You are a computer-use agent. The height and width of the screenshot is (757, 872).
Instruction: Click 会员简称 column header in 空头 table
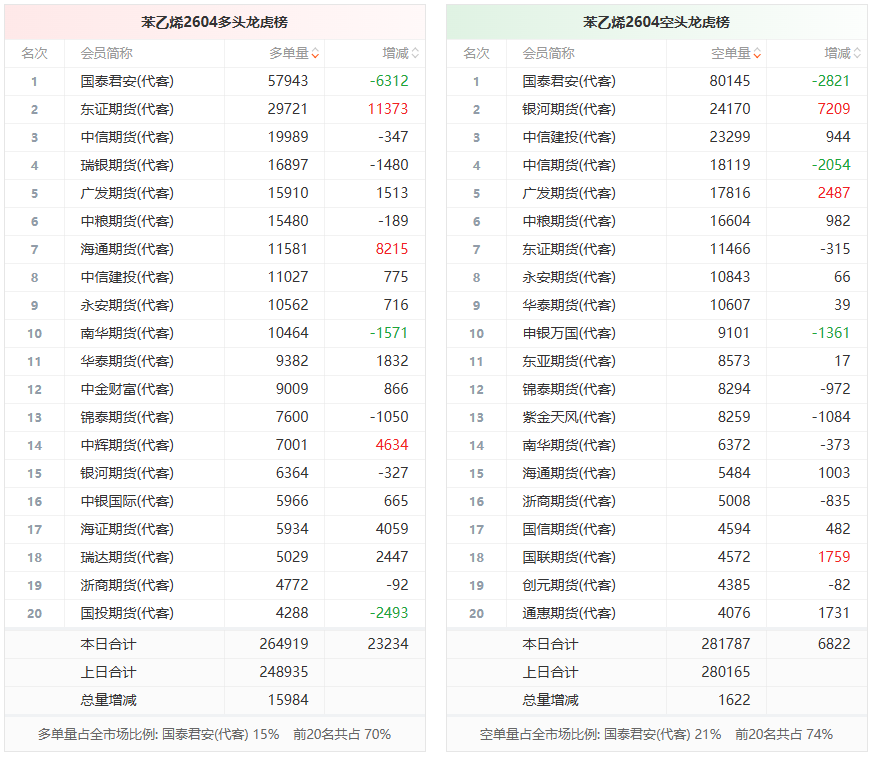(548, 54)
